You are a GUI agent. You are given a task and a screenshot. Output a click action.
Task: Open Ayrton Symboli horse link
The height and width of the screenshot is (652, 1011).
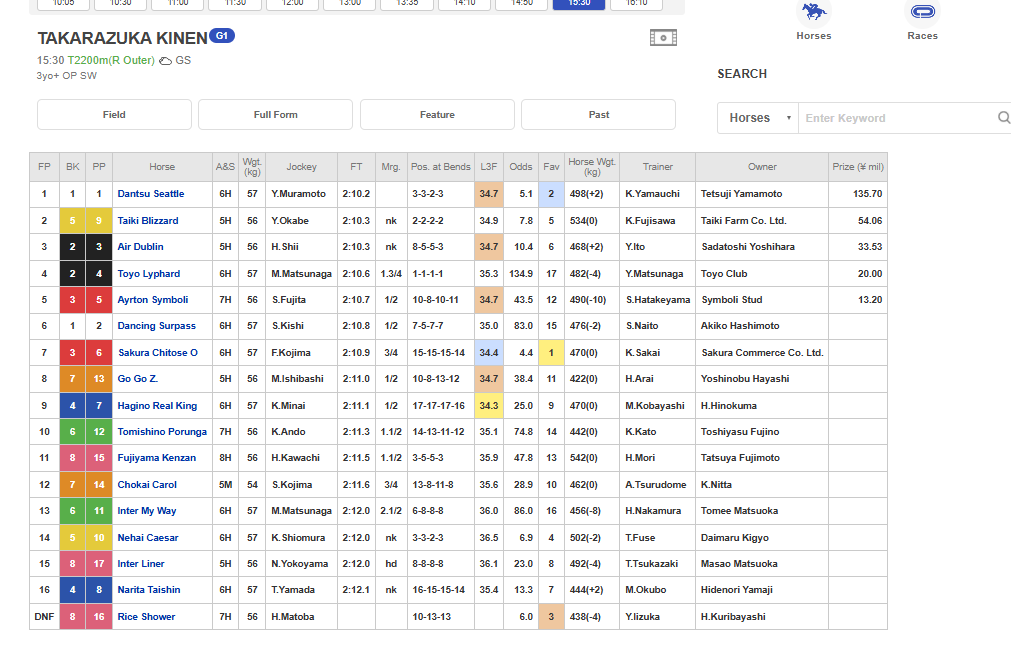(153, 299)
